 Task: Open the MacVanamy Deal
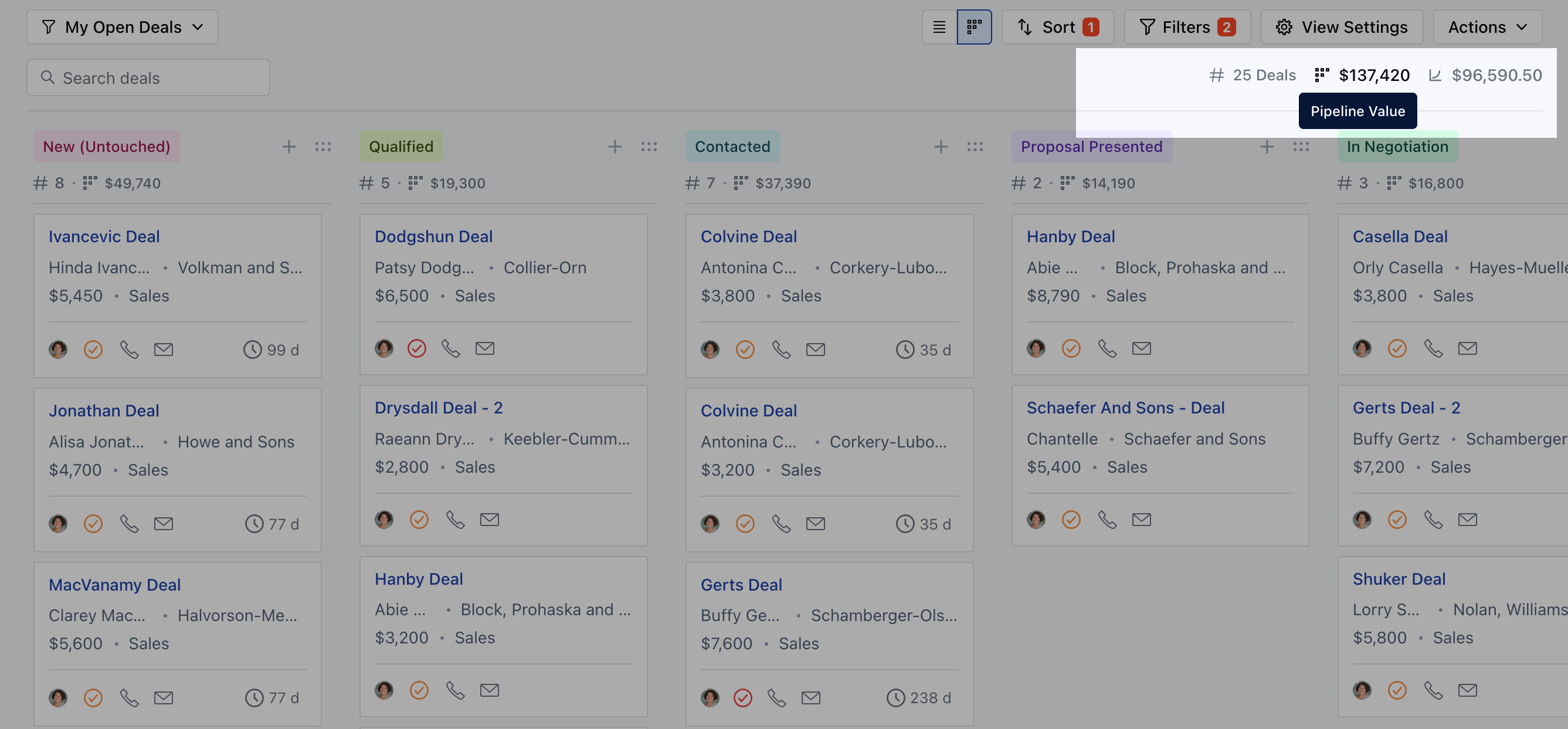click(x=114, y=585)
